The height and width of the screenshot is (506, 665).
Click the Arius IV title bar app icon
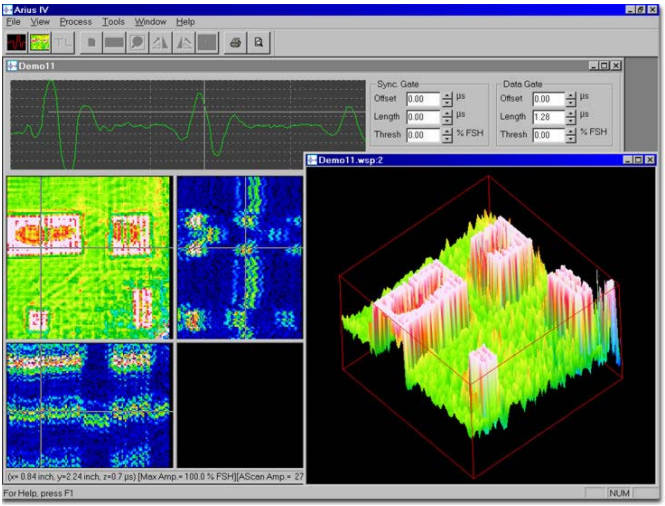[8, 9]
